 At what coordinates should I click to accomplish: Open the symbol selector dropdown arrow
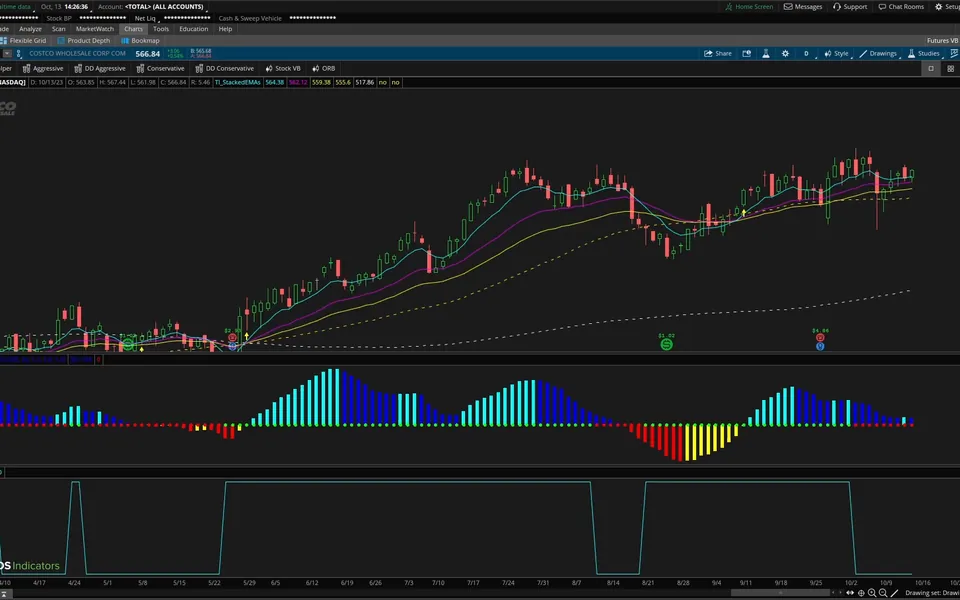pyautogui.click(x=7, y=54)
